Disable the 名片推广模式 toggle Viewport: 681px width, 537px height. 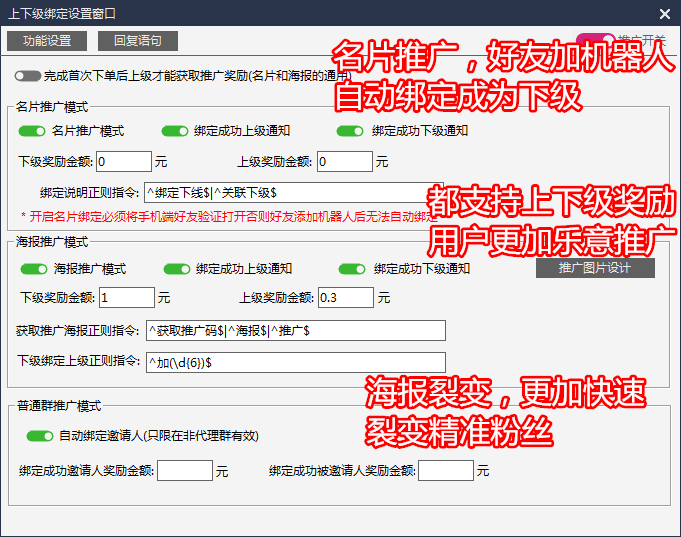(x=32, y=131)
